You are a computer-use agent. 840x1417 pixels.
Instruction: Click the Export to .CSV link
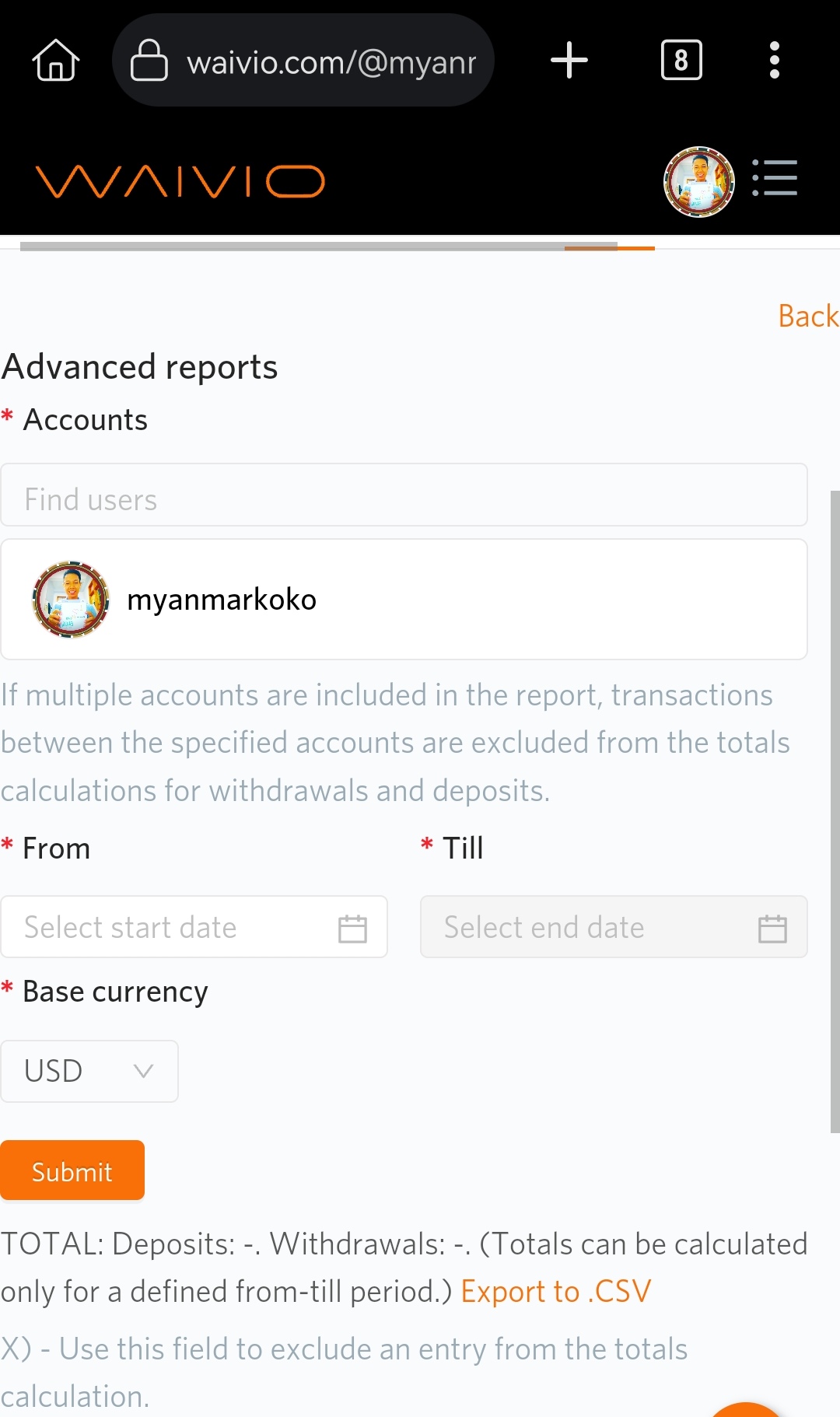555,1292
